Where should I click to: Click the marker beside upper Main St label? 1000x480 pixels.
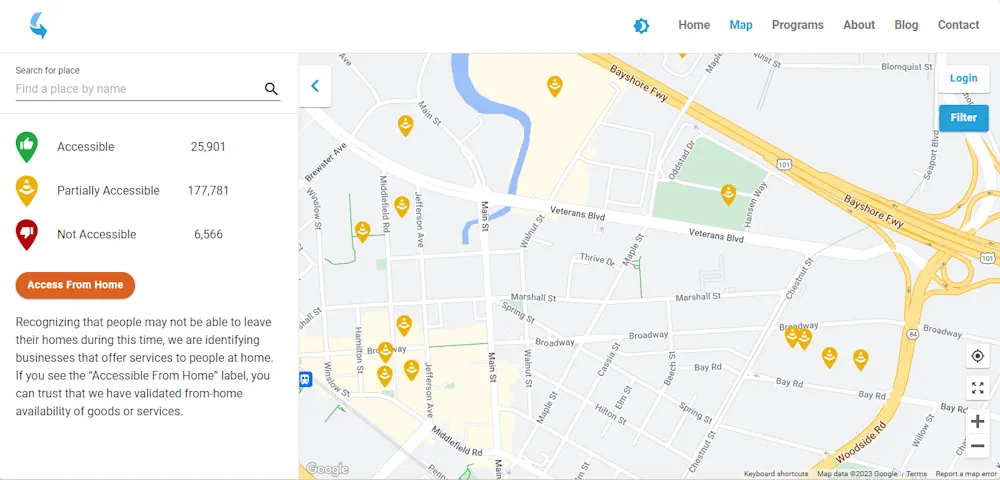pos(406,125)
